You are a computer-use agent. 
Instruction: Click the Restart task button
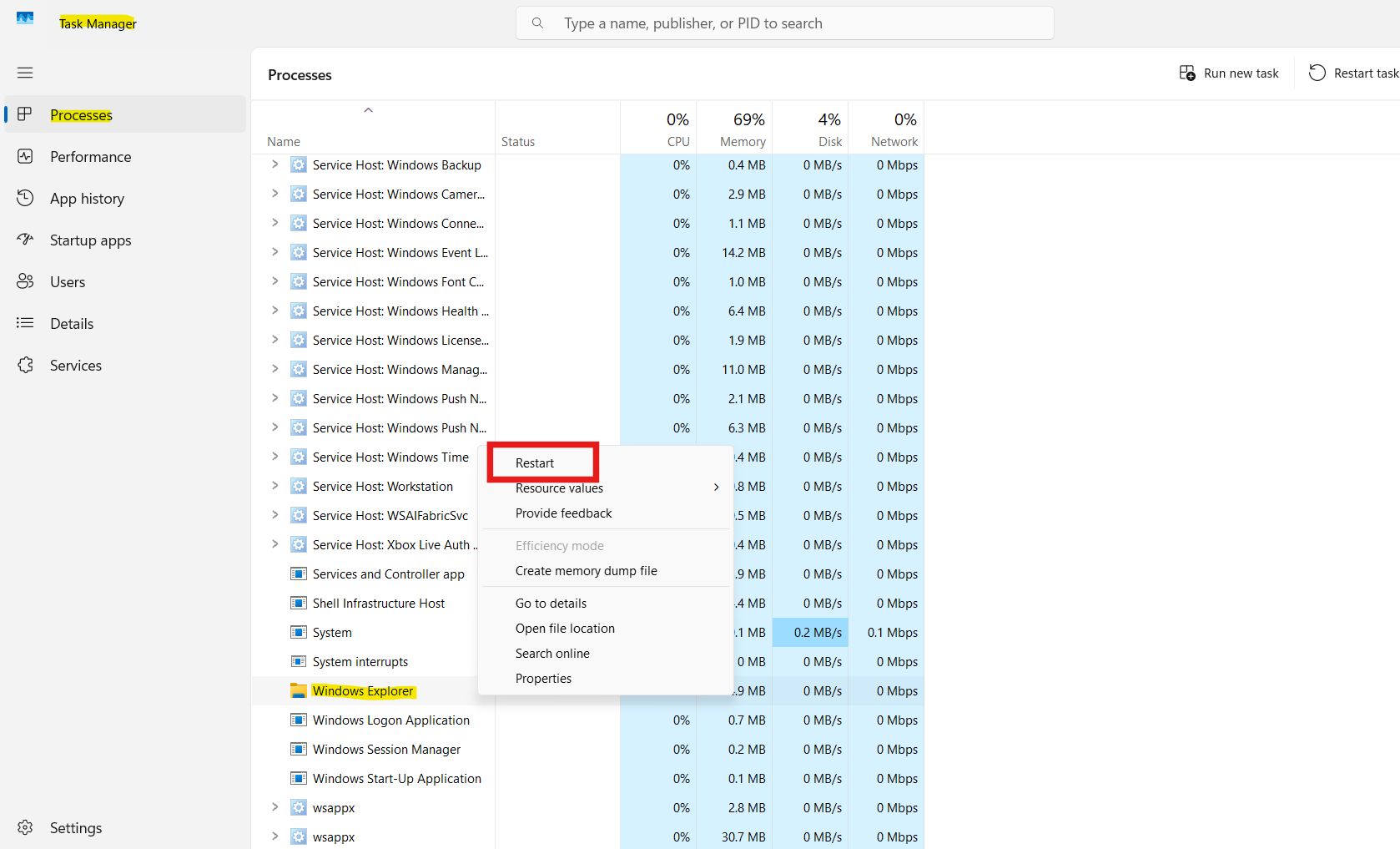[x=1351, y=73]
